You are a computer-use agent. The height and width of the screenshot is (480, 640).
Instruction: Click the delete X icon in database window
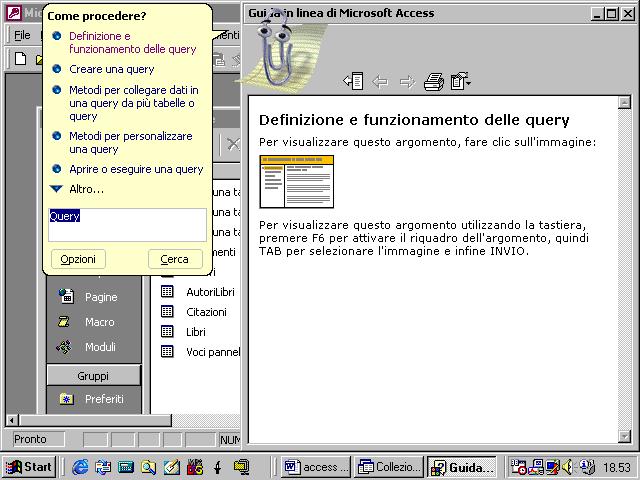(233, 144)
